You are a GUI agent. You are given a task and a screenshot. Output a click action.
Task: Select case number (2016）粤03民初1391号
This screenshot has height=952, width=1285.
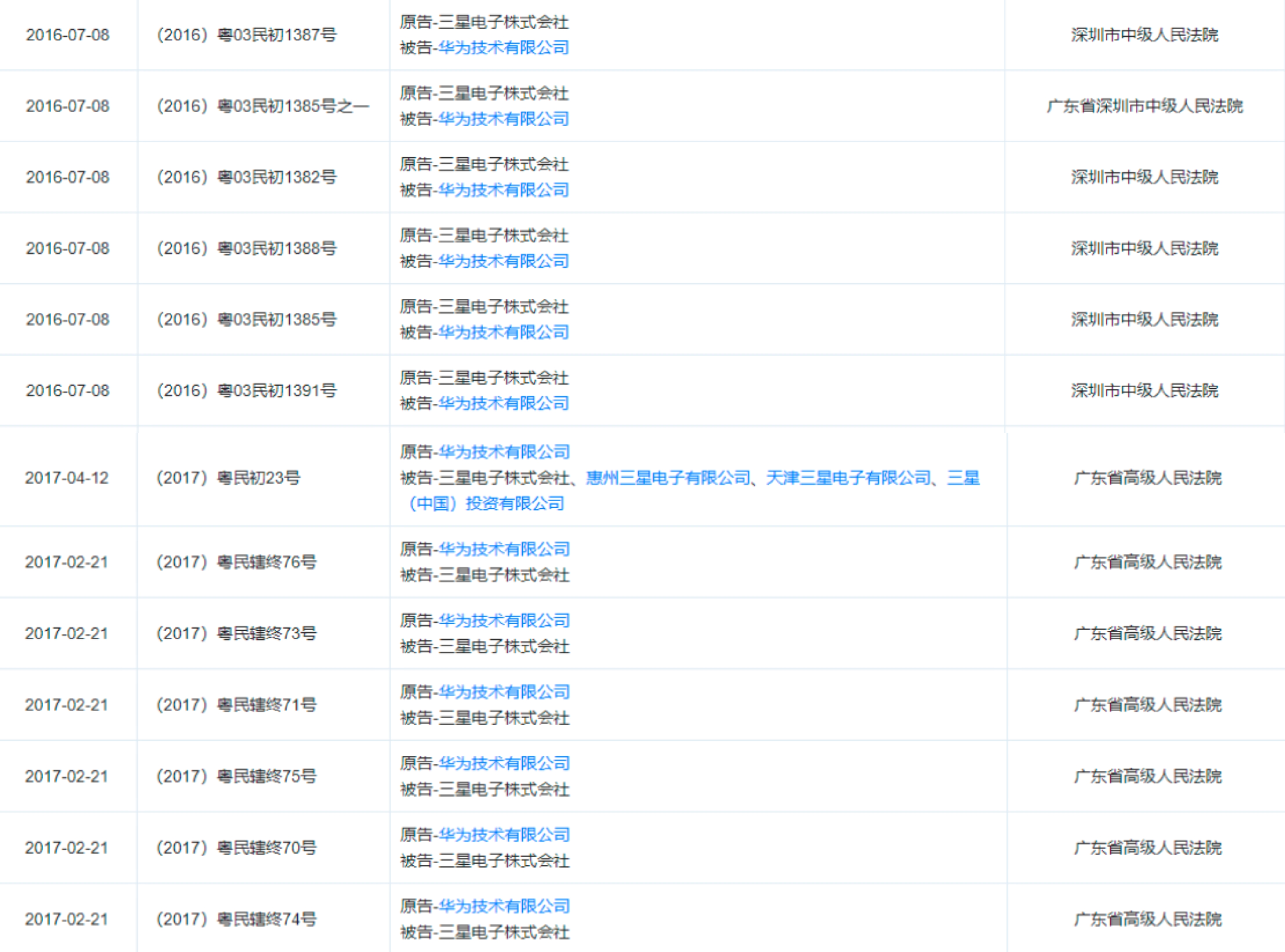coord(247,391)
